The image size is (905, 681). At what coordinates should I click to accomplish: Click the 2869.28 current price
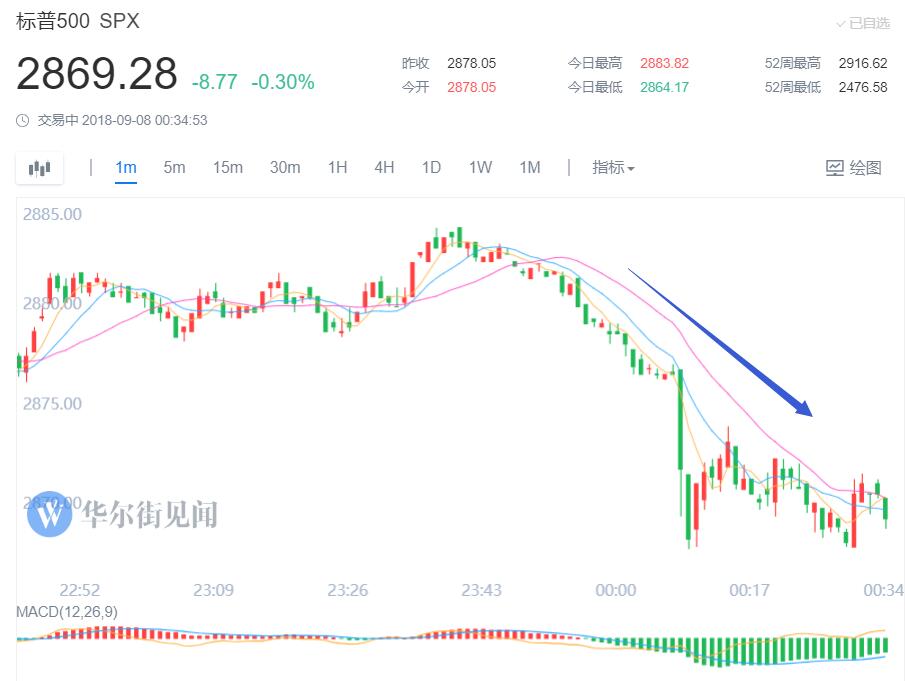click(97, 74)
